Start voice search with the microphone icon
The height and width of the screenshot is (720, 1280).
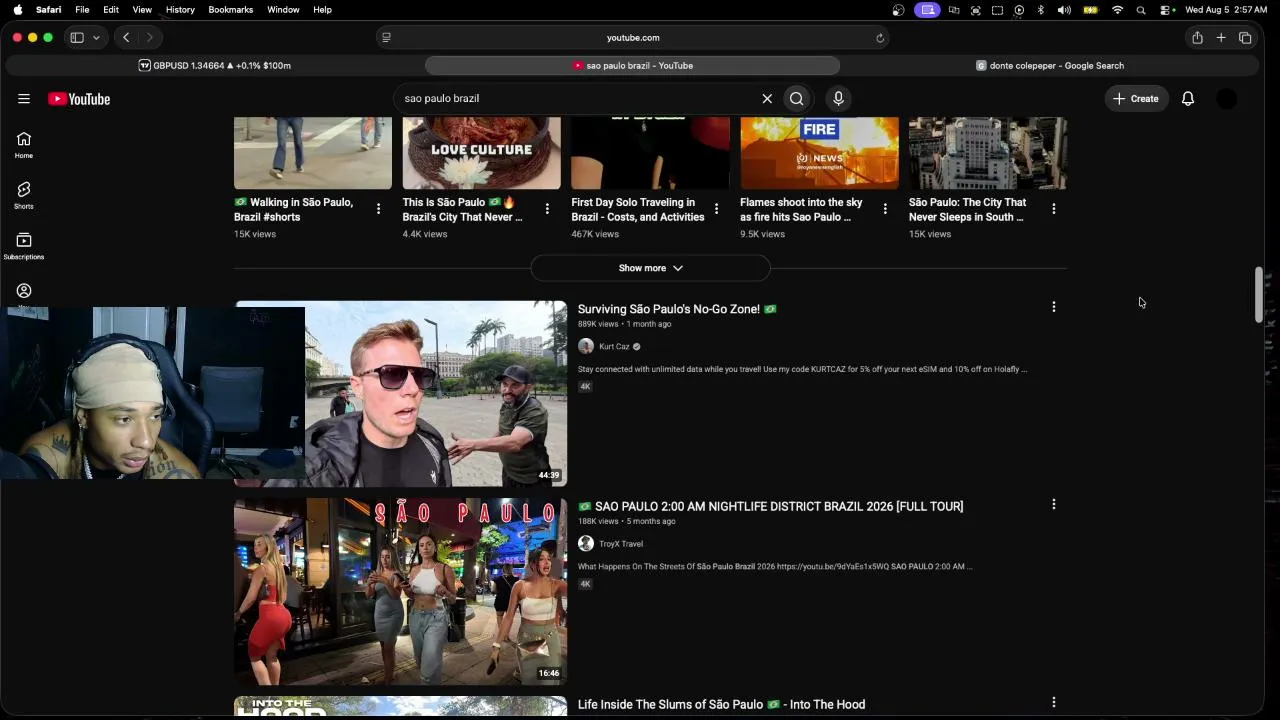coord(838,99)
